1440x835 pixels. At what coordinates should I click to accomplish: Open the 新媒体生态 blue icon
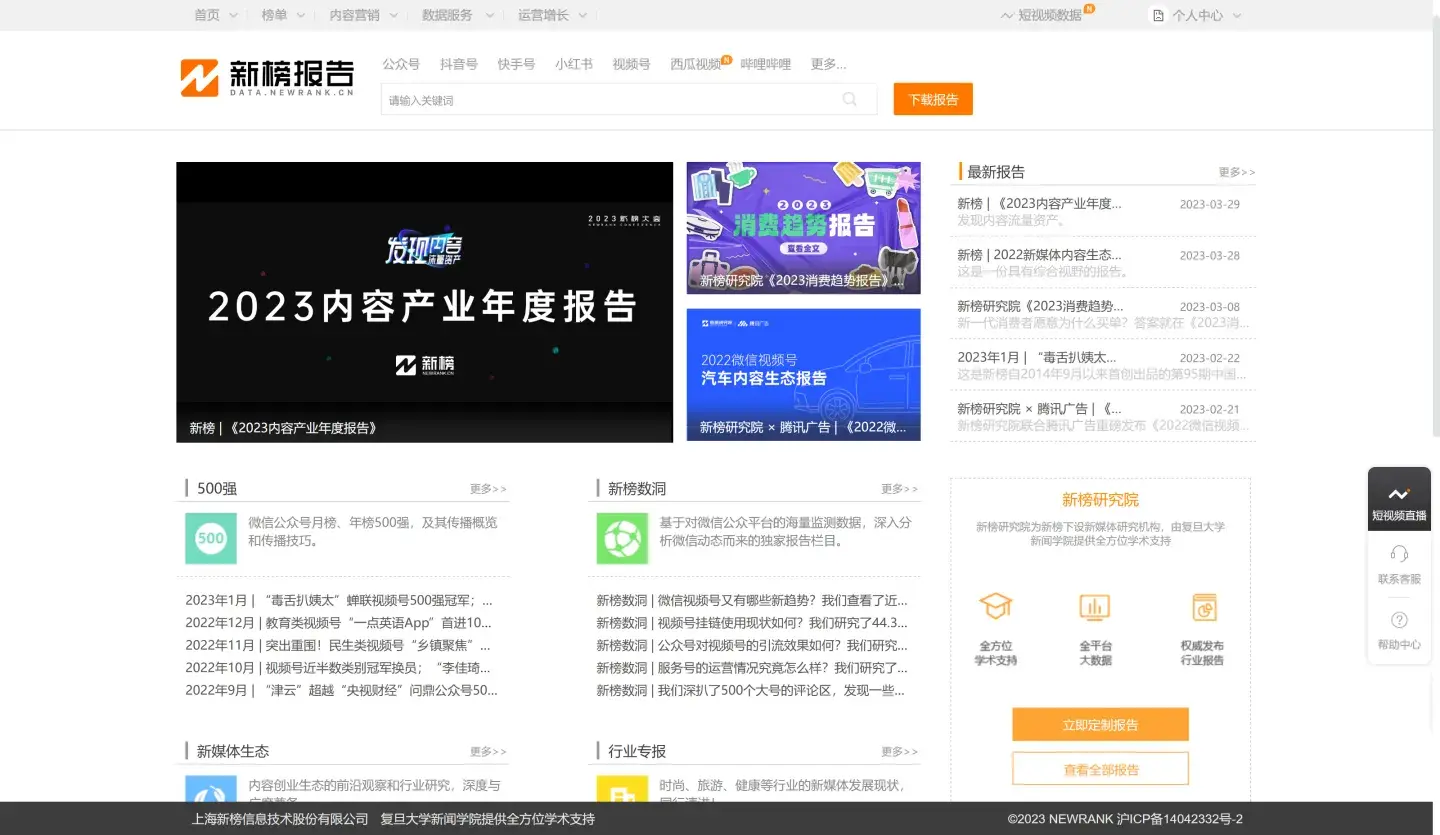[211, 789]
